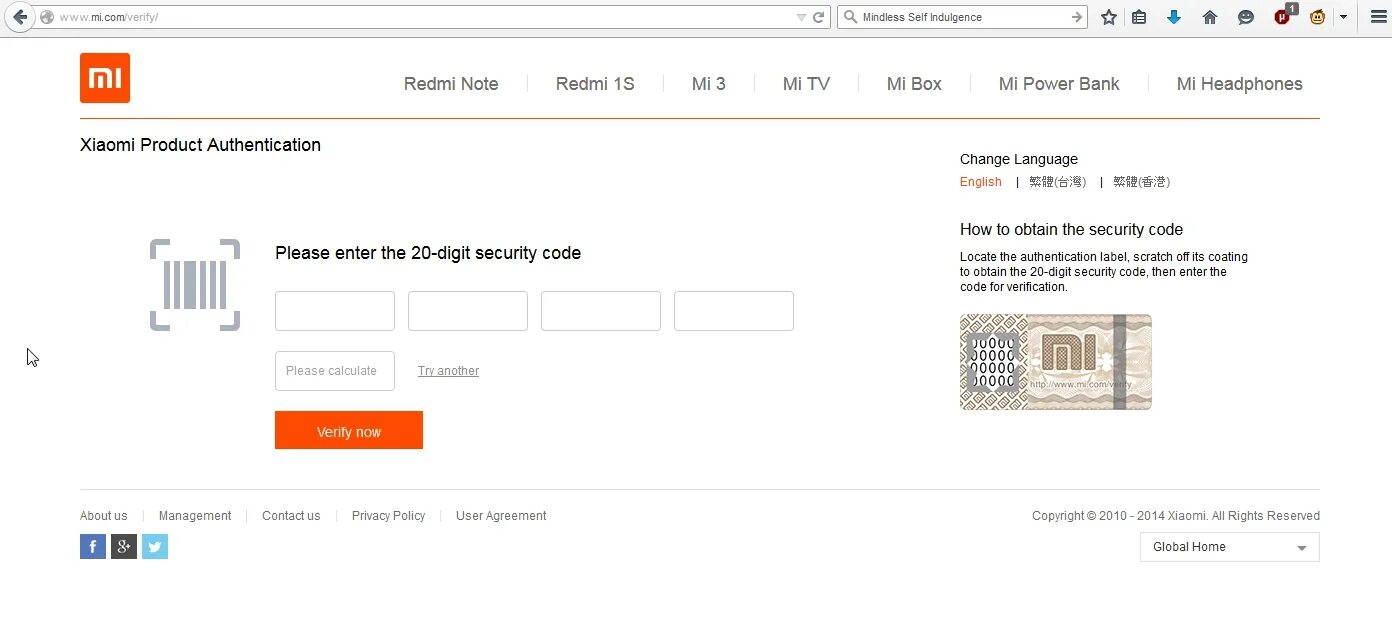Open the downloads arrow icon
The image size is (1392, 635).
point(1174,17)
